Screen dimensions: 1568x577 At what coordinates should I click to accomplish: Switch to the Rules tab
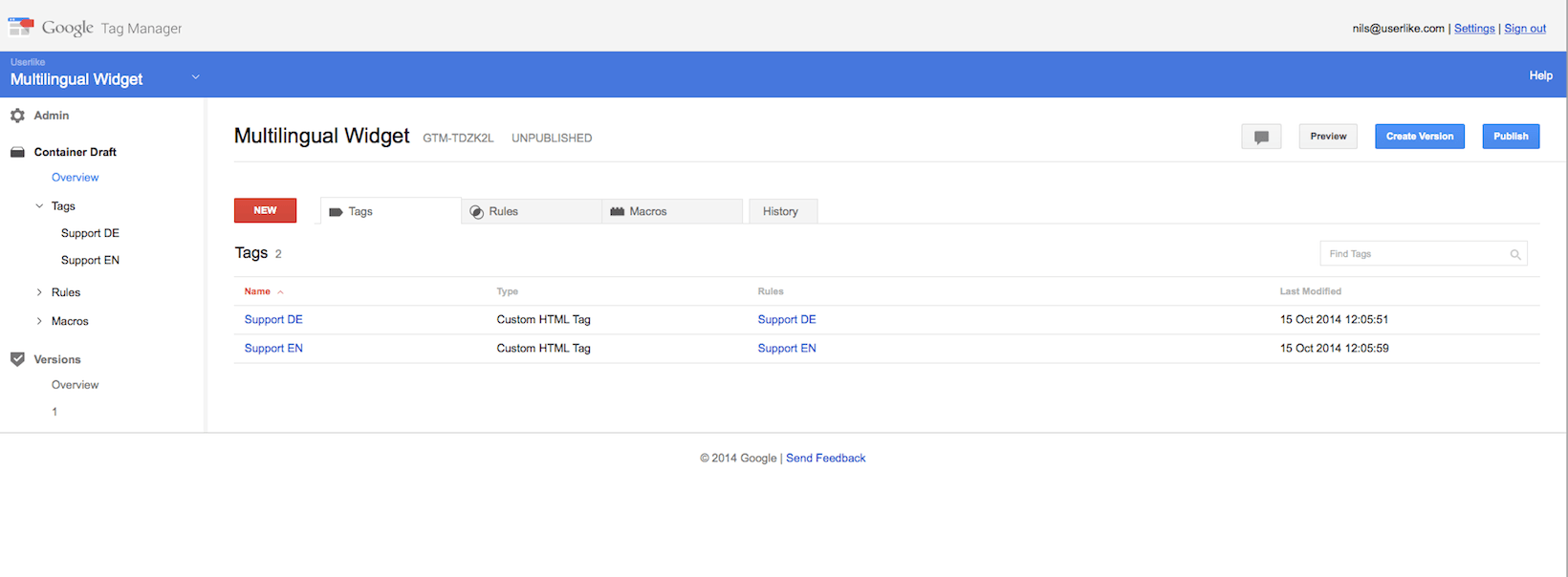[x=532, y=211]
